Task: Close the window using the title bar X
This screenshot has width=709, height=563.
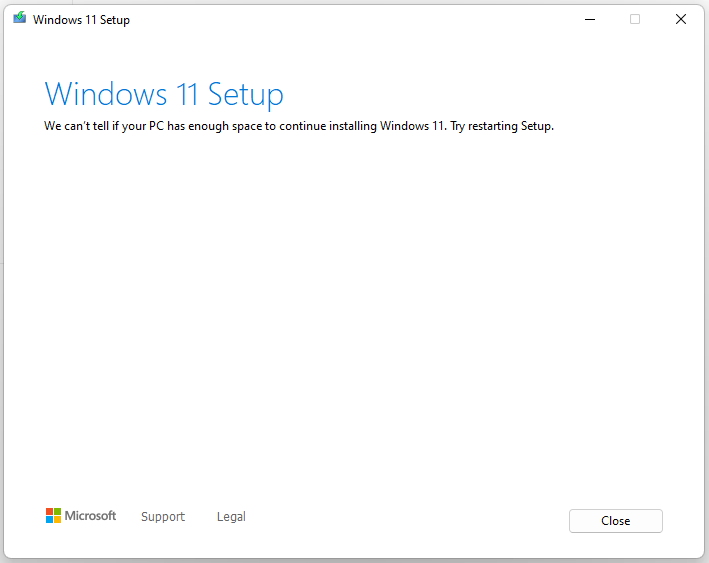Action: pos(681,19)
